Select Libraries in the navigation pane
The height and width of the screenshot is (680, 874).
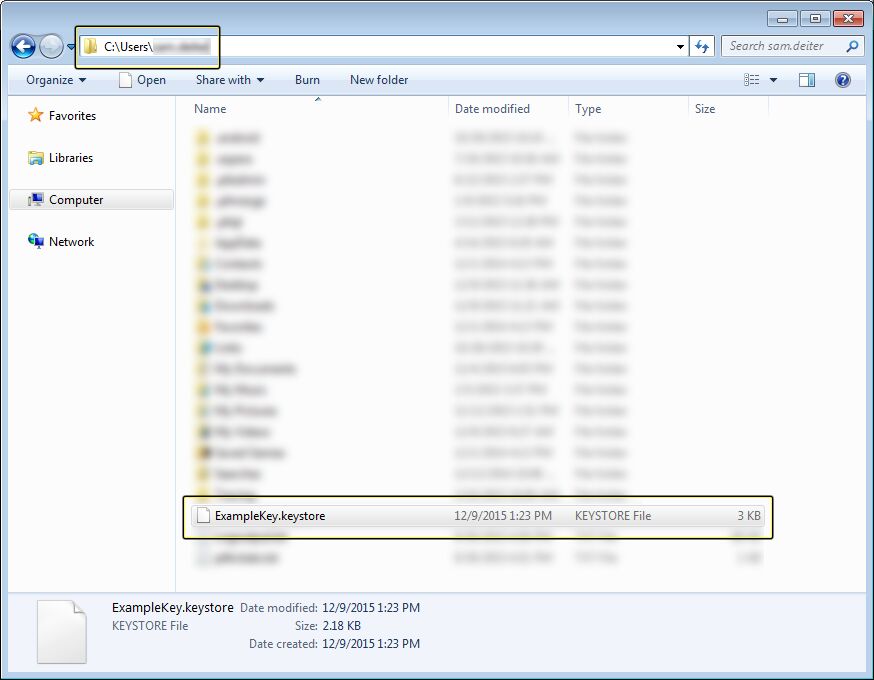[71, 158]
